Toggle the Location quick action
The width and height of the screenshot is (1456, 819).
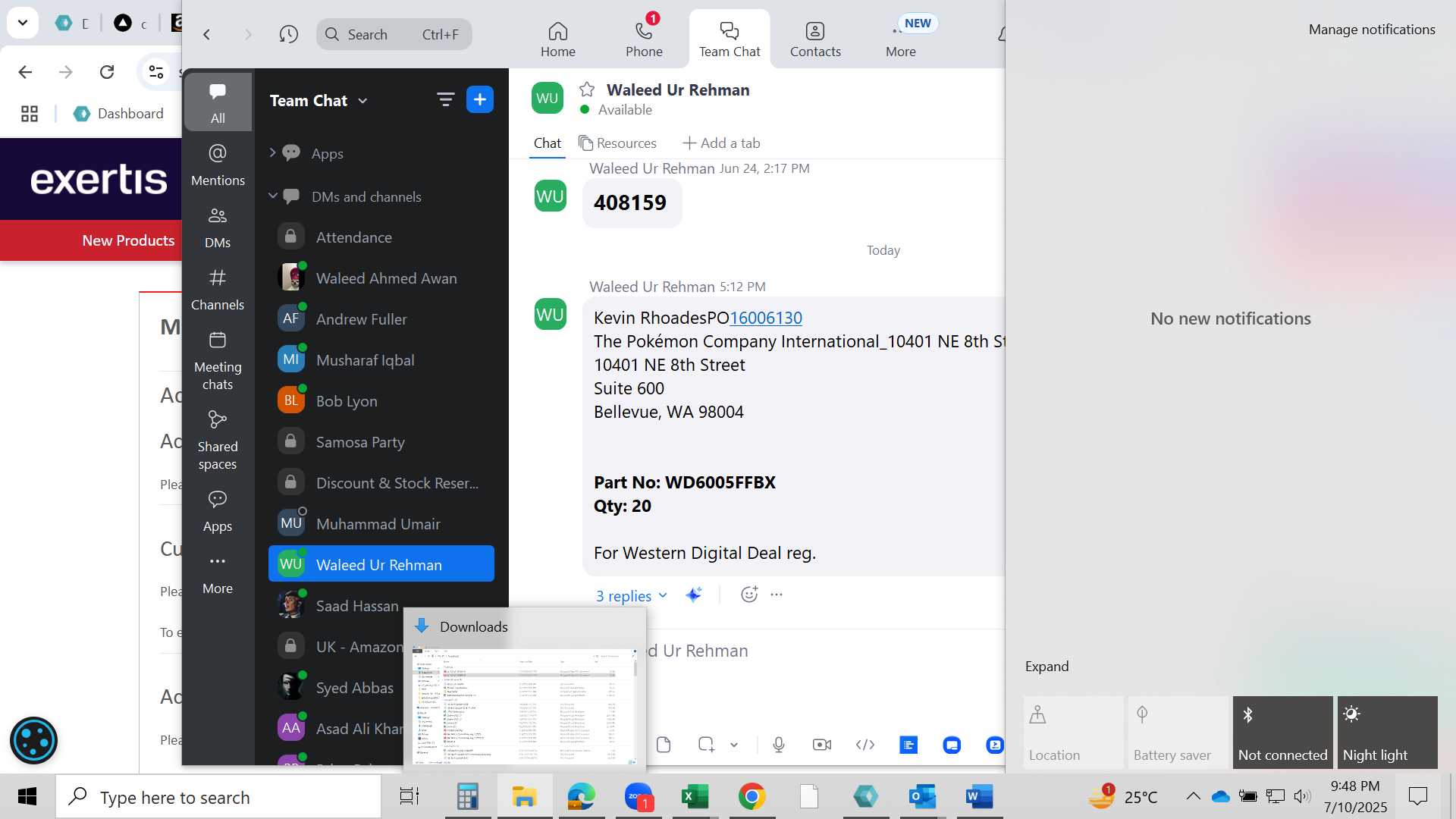tap(1073, 733)
